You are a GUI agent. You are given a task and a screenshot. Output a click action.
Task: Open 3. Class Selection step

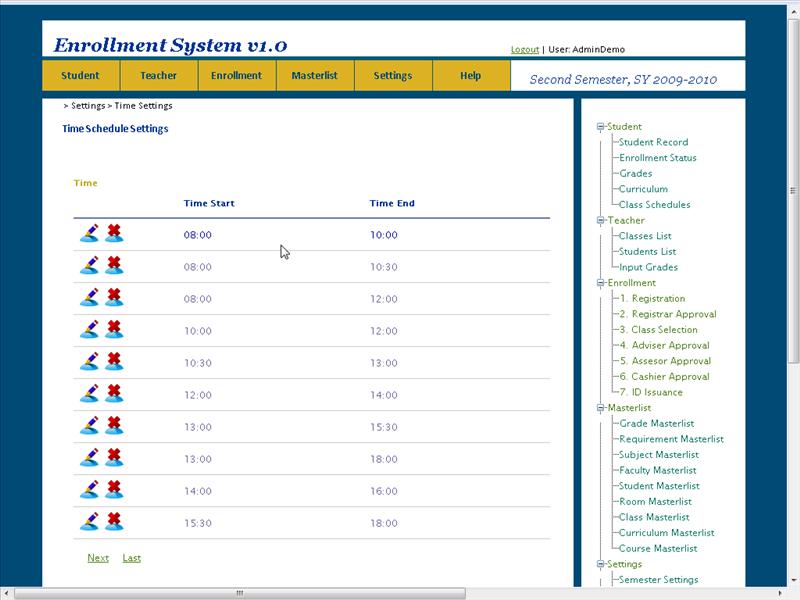pos(659,330)
